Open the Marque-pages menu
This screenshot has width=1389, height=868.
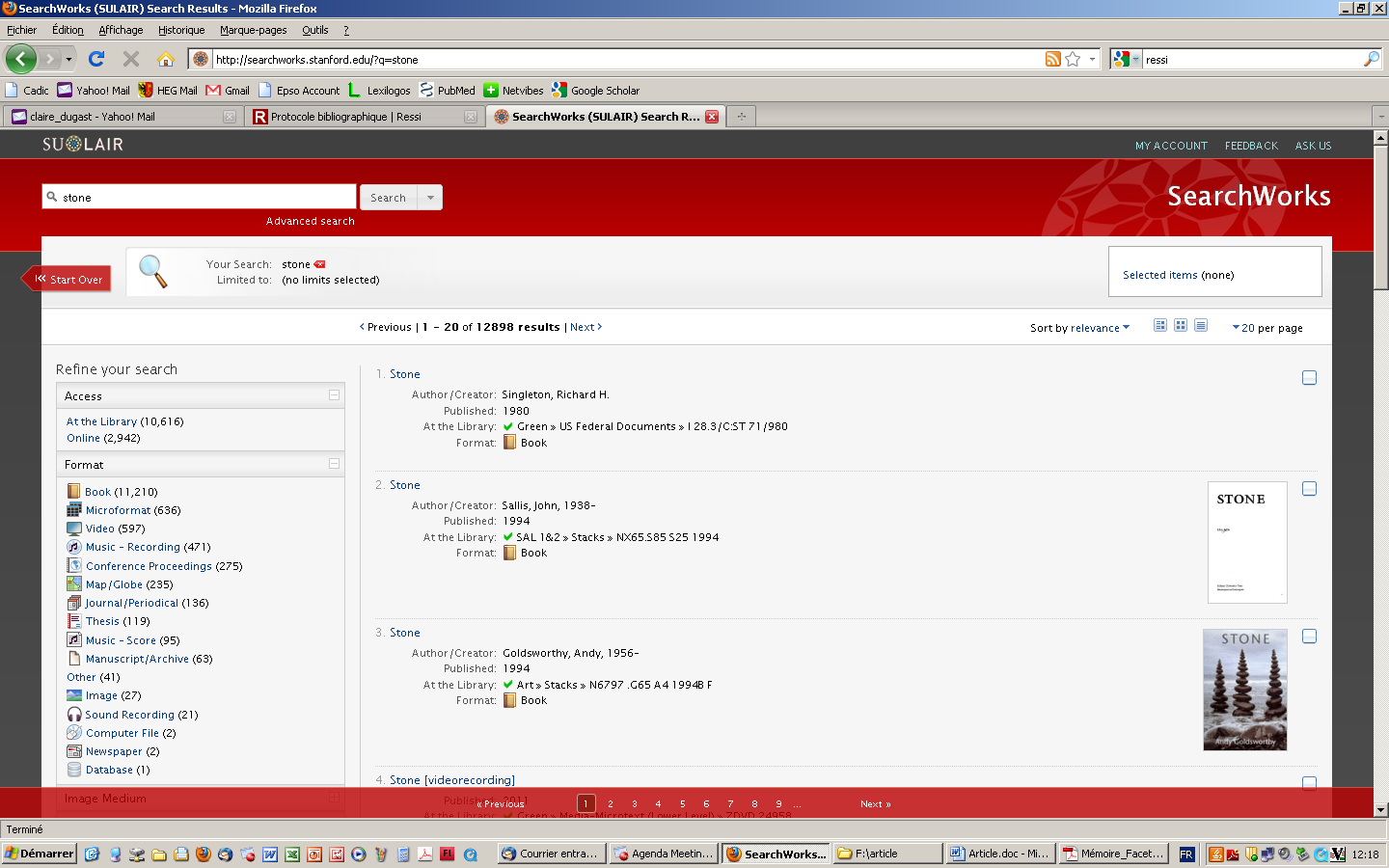254,30
